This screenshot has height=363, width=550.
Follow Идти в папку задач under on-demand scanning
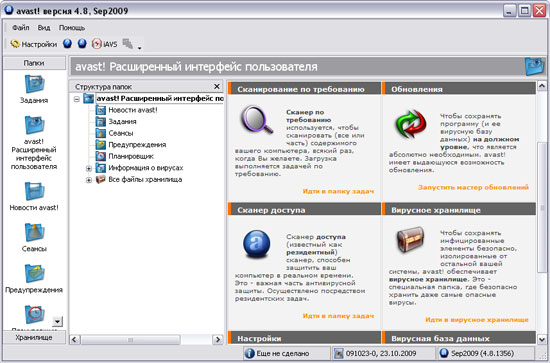coord(338,191)
